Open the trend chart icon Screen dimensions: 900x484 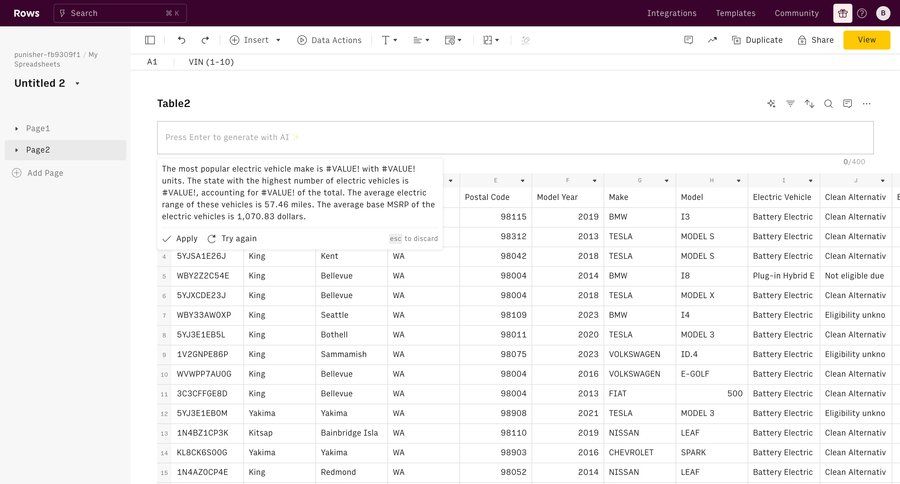click(712, 40)
